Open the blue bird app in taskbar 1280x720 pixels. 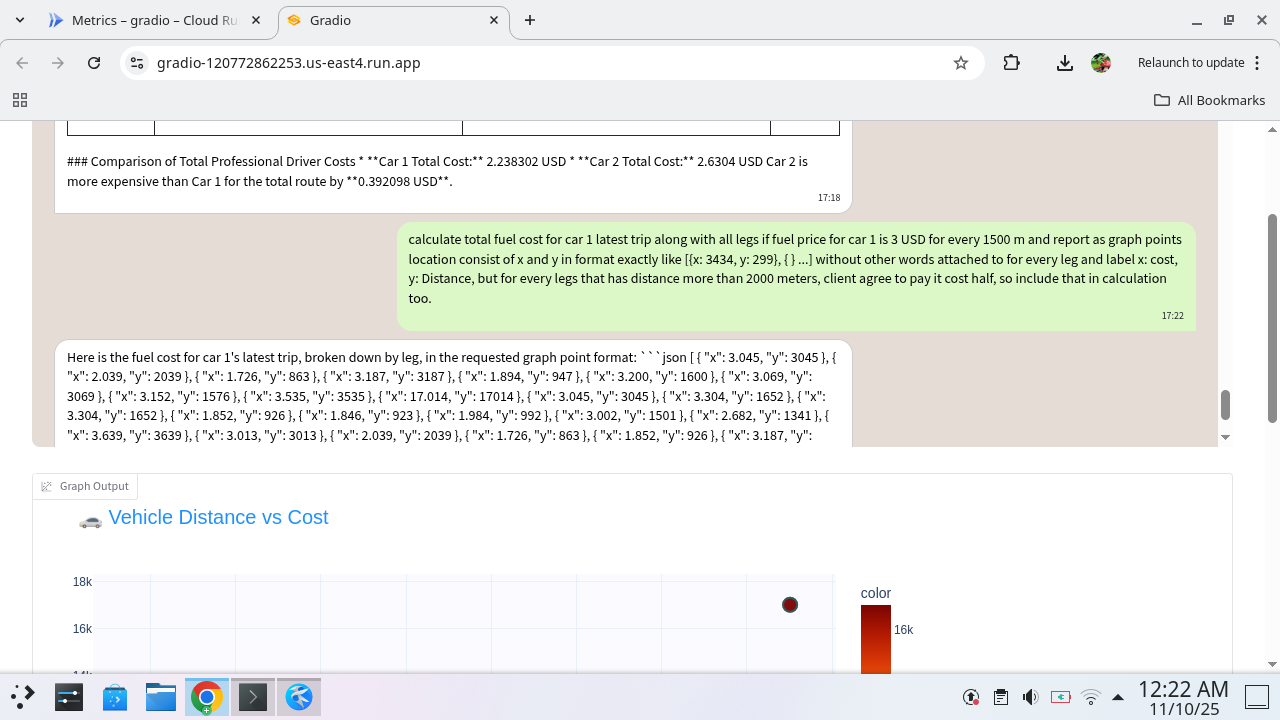[x=299, y=697]
